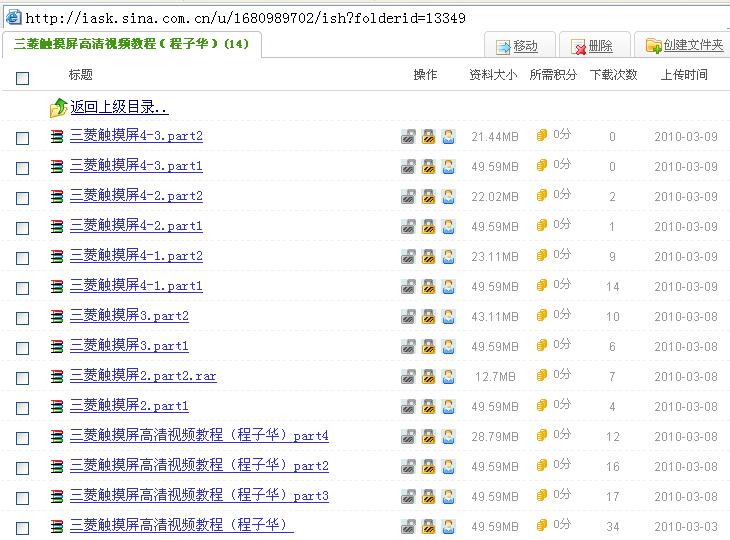Click the RAR archive icon beside 三菱触摸屏4-3.part2
The image size is (730, 540).
point(57,137)
